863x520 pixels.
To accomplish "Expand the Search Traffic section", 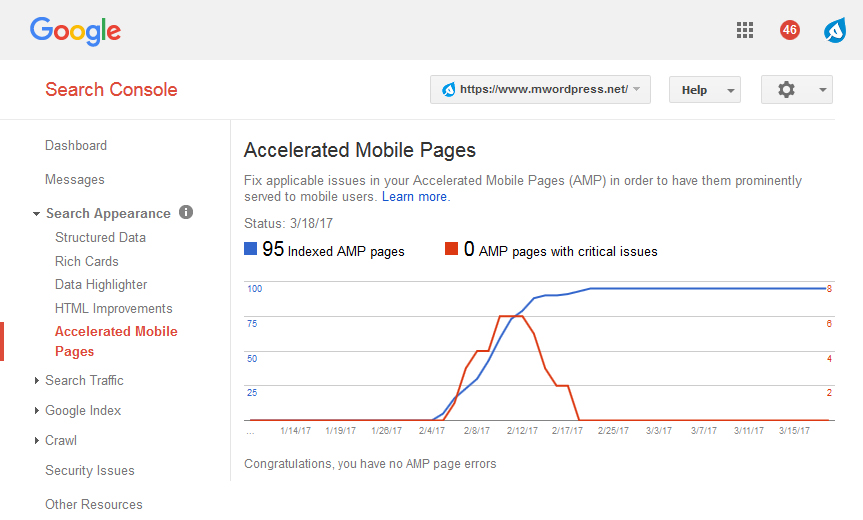I will click(36, 380).
